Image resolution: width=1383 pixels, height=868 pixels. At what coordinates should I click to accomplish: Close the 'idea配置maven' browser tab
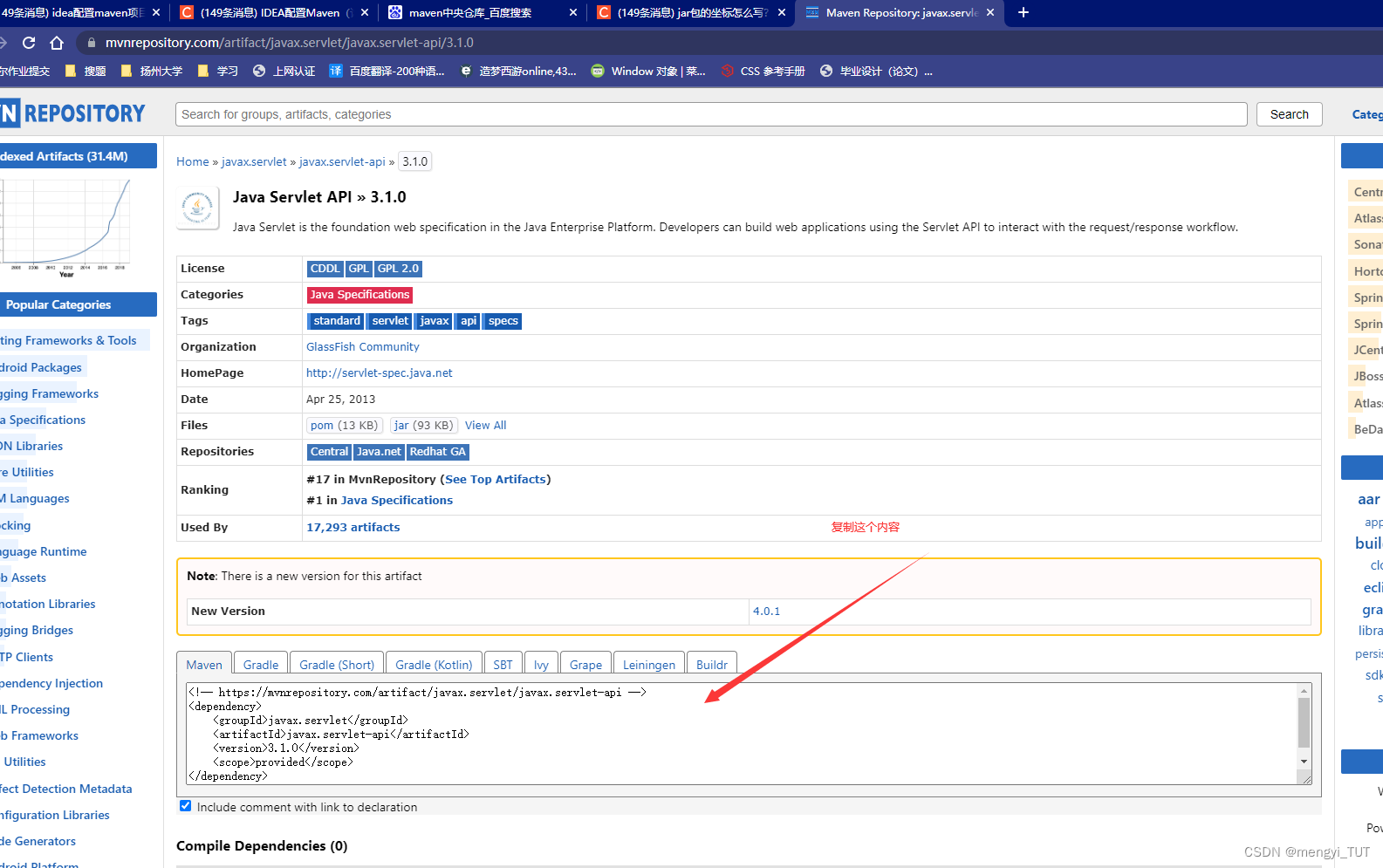[156, 12]
